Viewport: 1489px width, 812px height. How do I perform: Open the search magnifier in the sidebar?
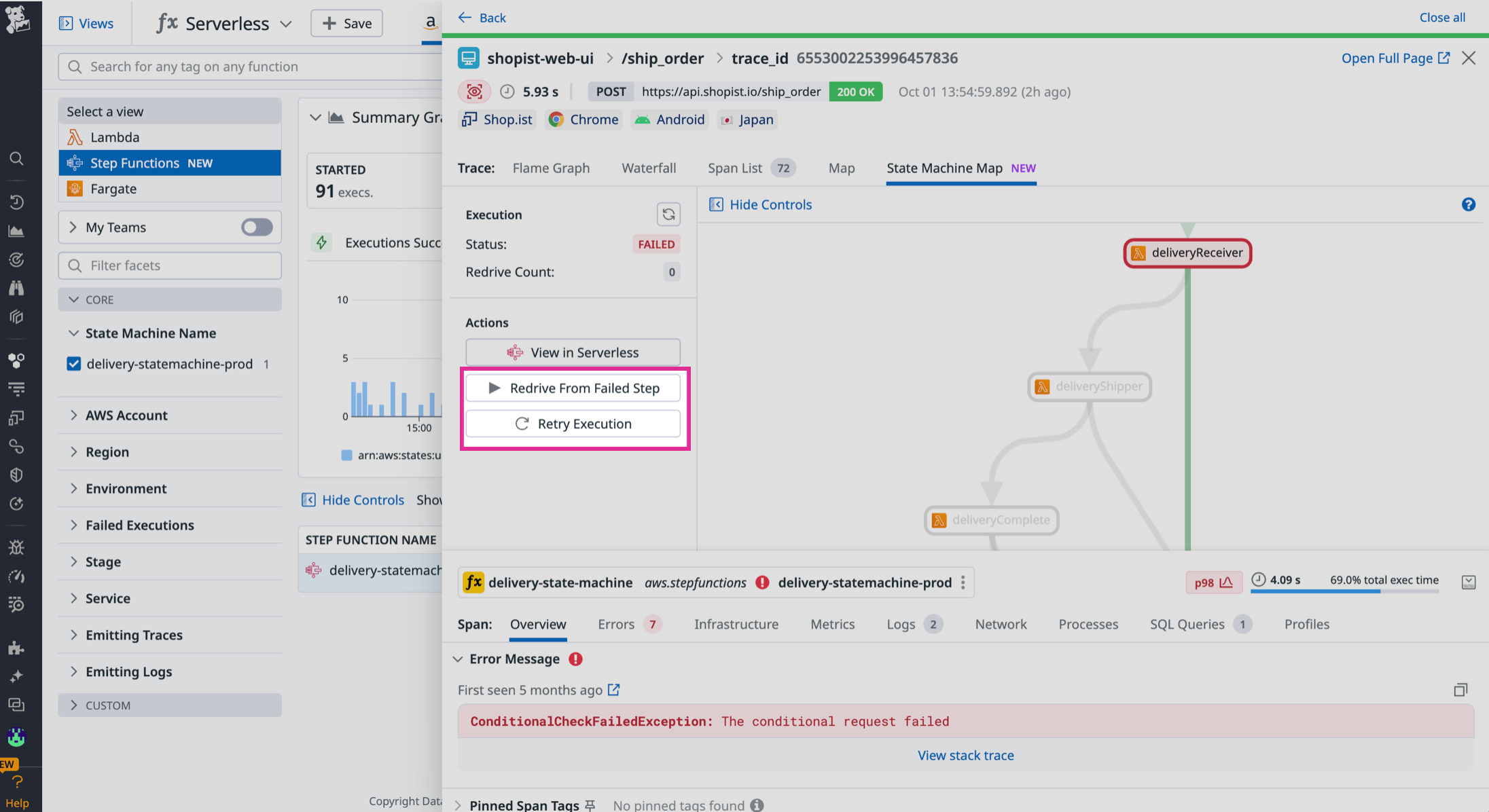coord(17,158)
